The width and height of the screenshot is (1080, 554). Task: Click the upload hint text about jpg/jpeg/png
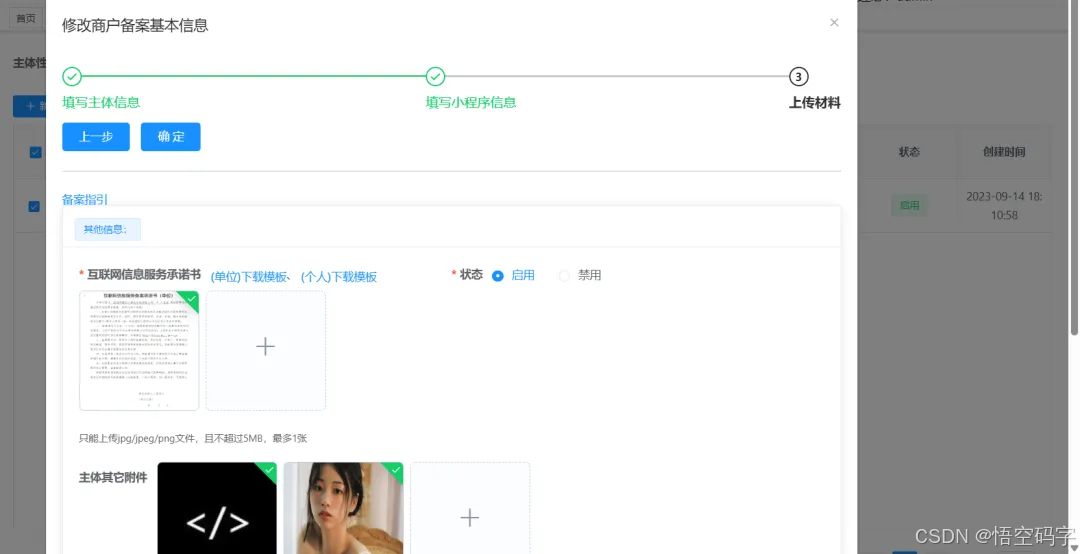click(193, 438)
